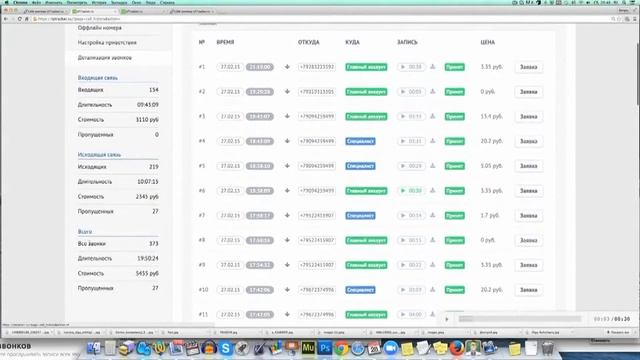640x360 pixels.
Task: Download the recording of call #3
Action: point(433,116)
